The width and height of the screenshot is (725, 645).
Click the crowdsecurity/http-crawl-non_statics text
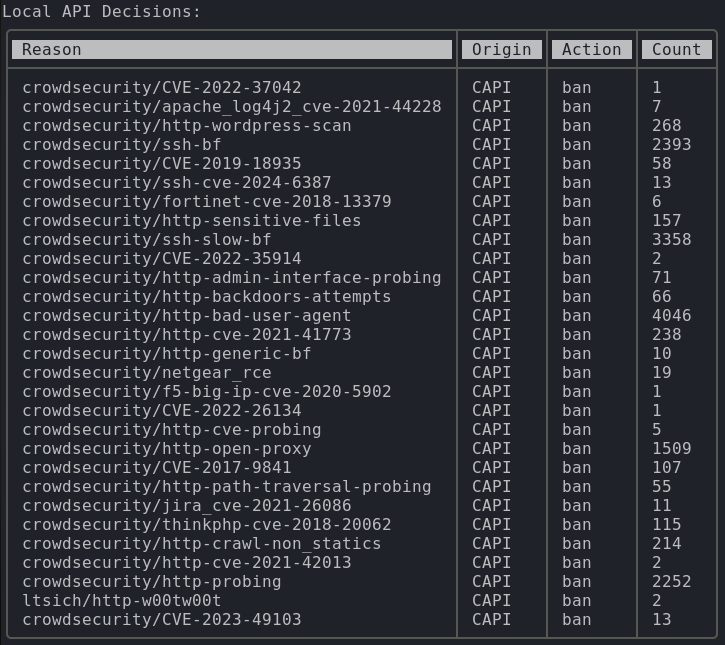tap(202, 544)
